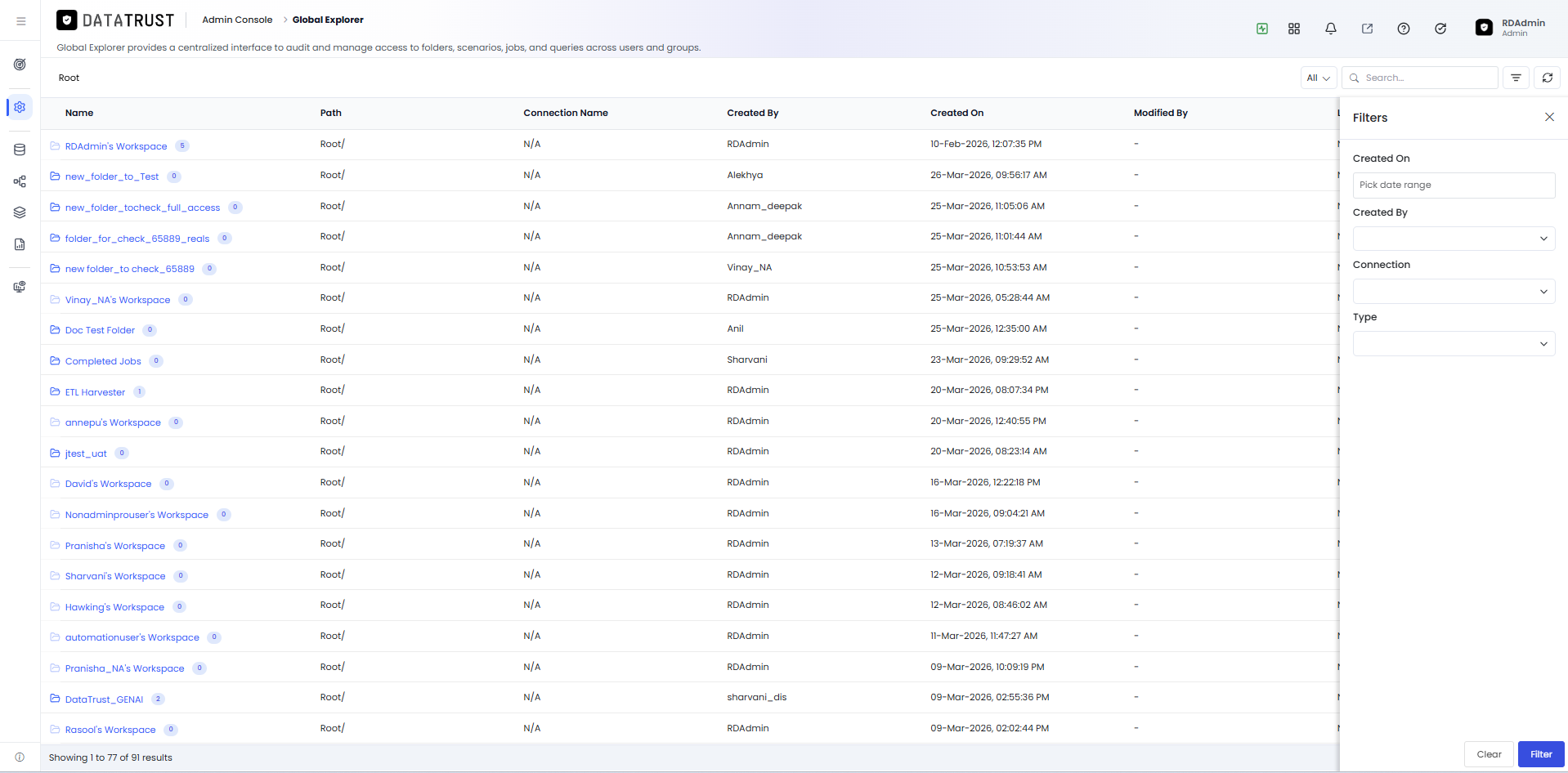
Task: Open new folder_to check_65889 link
Action: [x=130, y=269]
